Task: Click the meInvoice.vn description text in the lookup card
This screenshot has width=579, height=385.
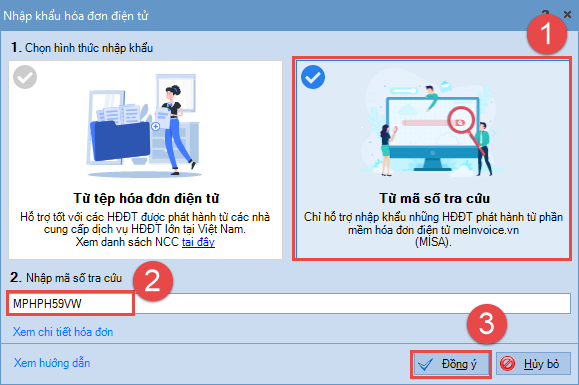Action: point(433,230)
